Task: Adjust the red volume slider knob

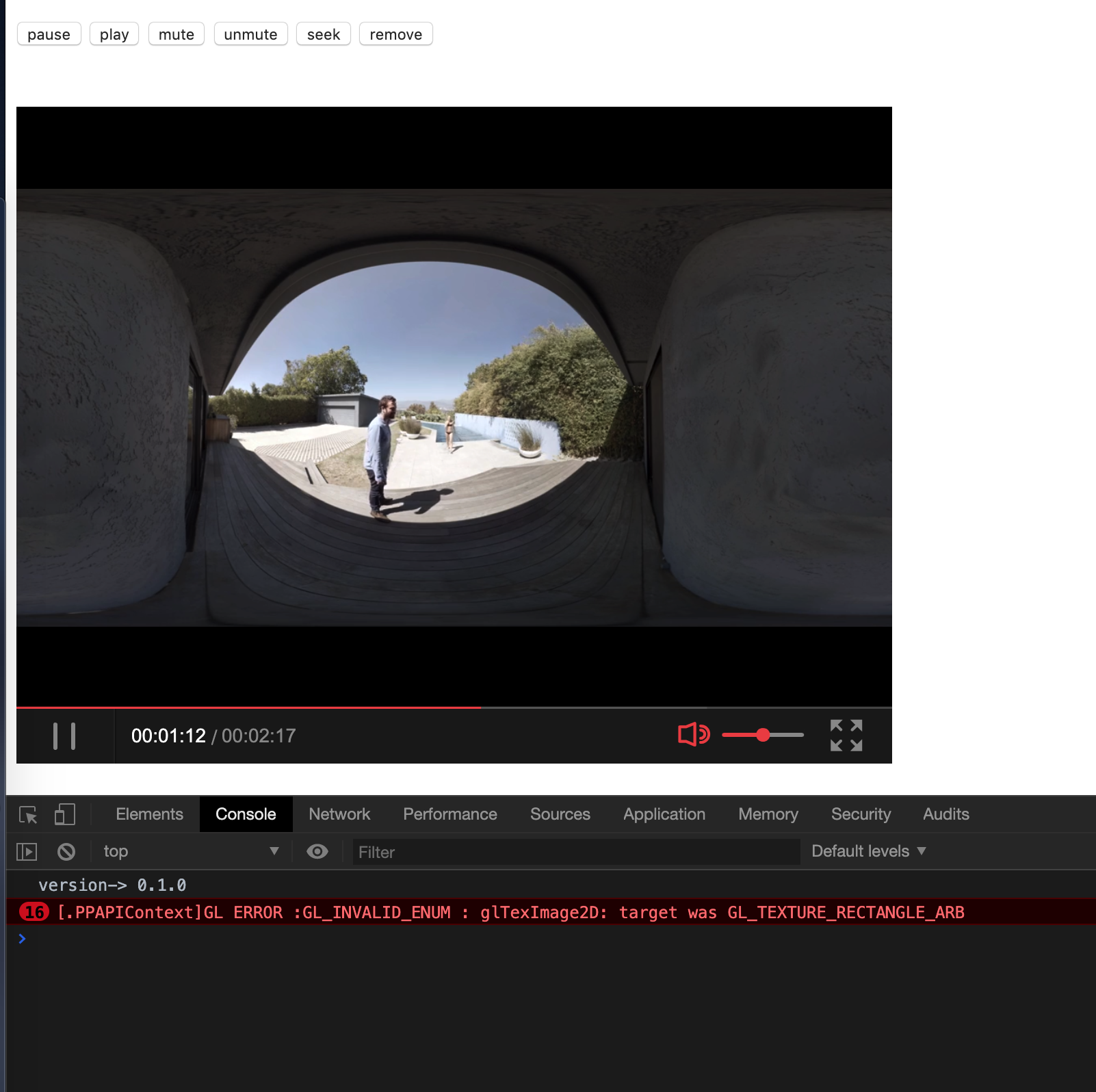Action: [764, 735]
